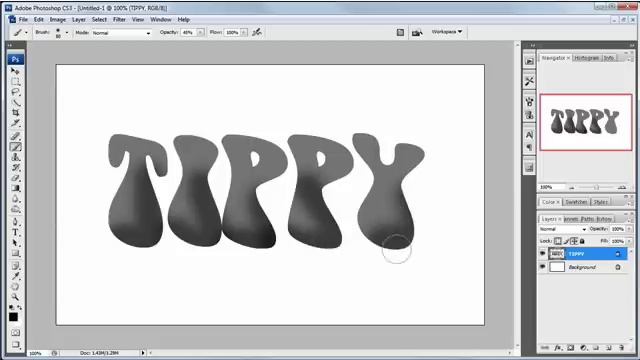Open Adobe Bridge from options bar
The height and width of the screenshot is (360, 640).
(x=417, y=32)
